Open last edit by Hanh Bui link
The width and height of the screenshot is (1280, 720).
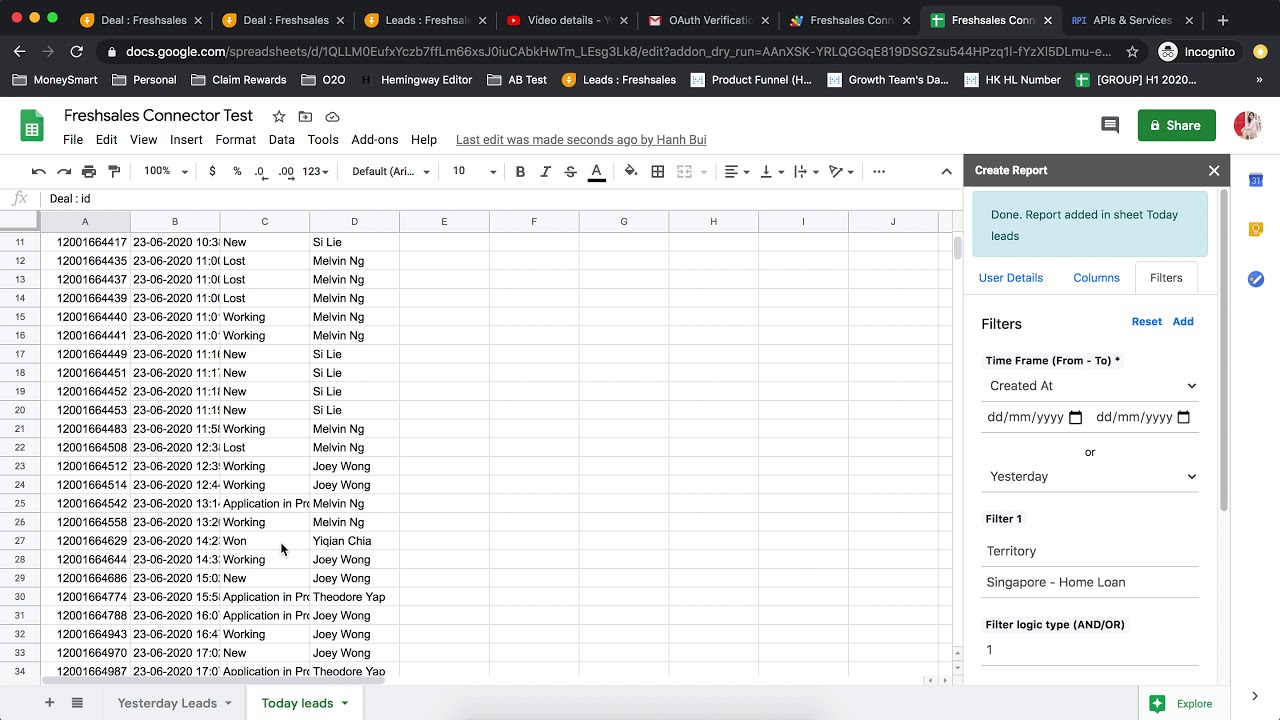point(581,140)
